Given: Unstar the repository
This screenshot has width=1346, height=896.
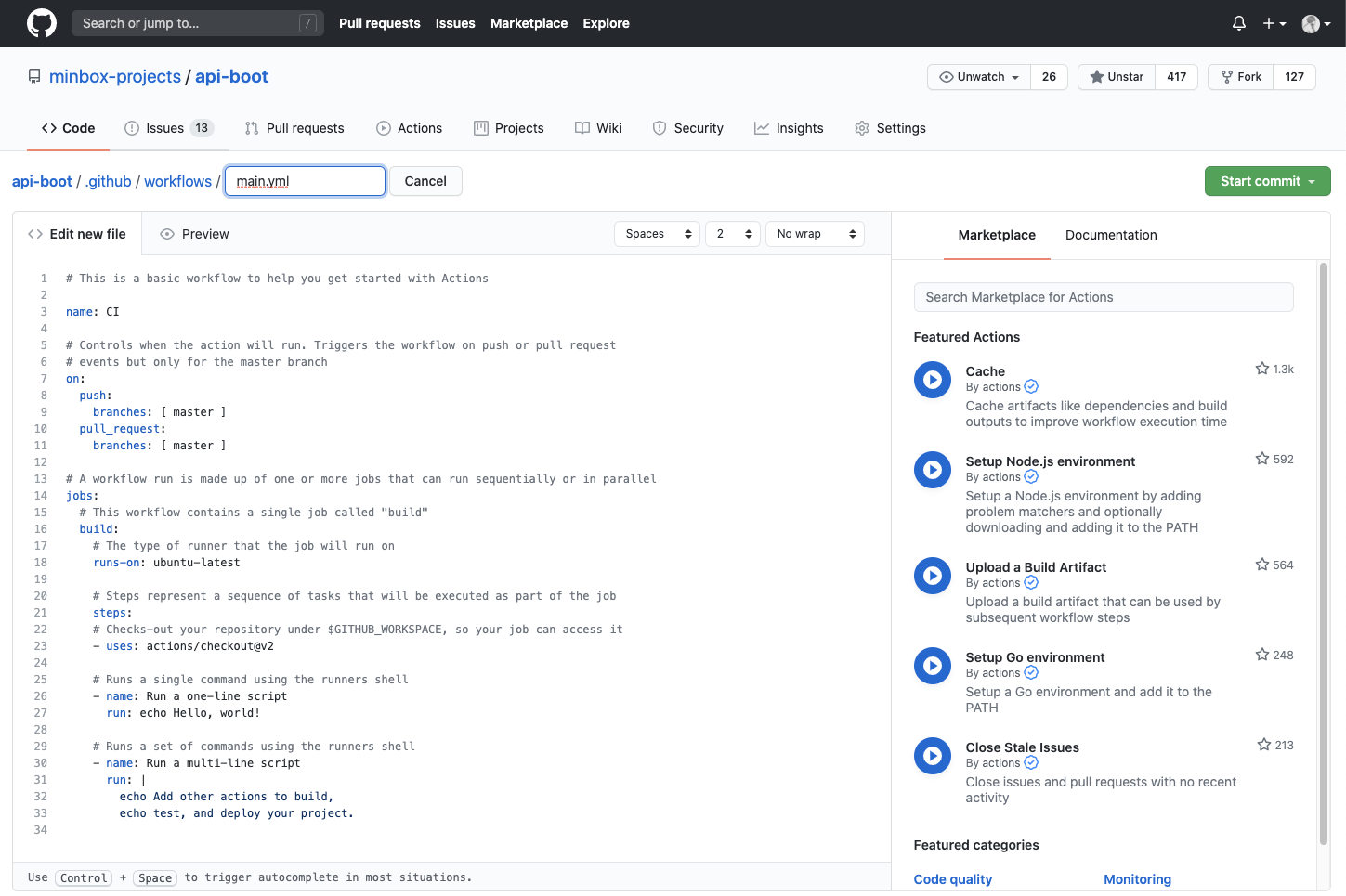Looking at the screenshot, I should coord(1117,77).
